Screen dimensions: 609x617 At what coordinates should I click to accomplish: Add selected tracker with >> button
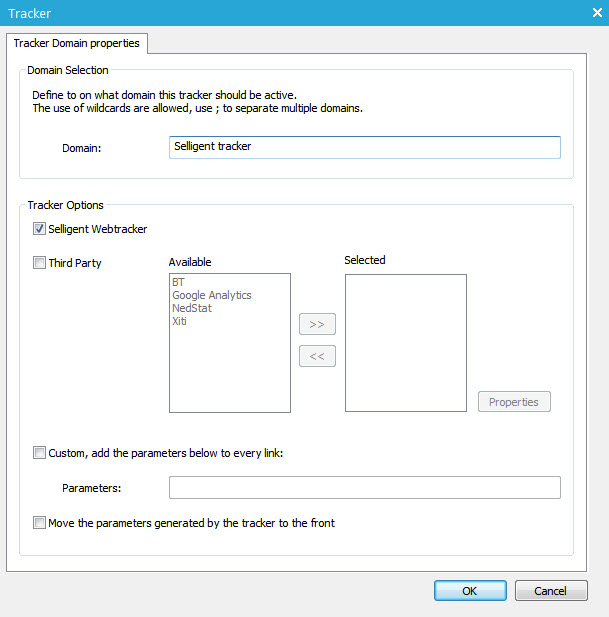pos(317,325)
